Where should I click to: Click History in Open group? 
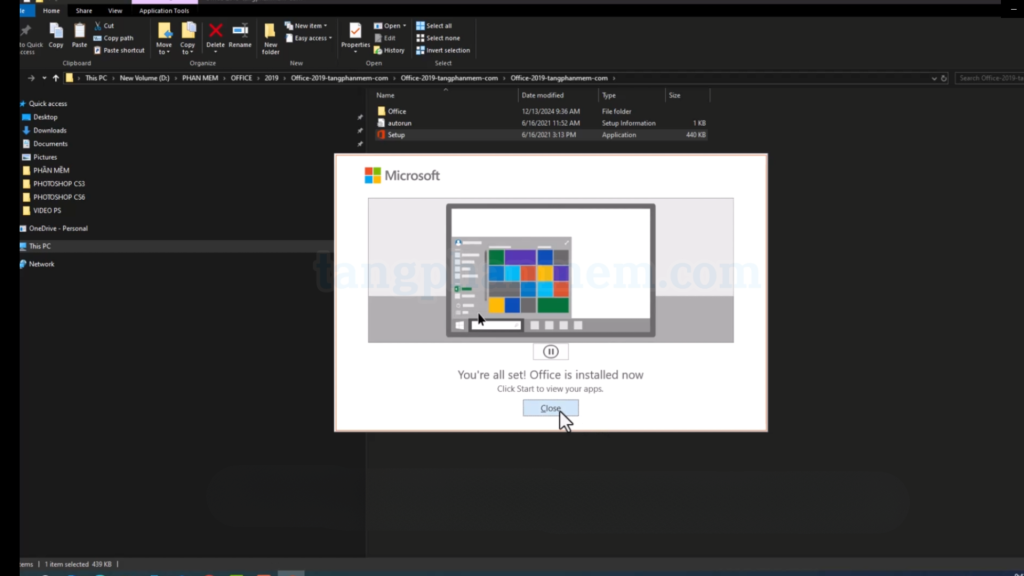[x=389, y=50]
